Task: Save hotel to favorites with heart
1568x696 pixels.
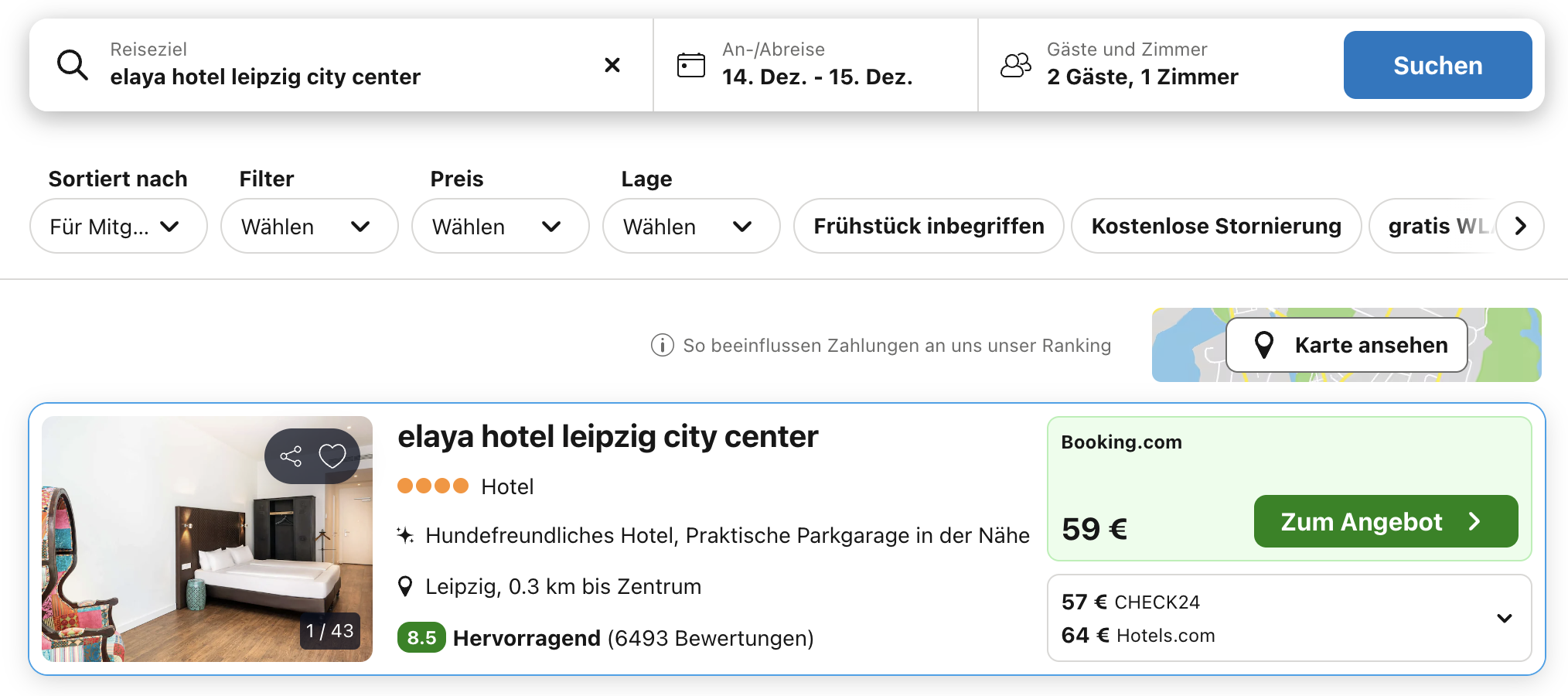Action: 332,456
